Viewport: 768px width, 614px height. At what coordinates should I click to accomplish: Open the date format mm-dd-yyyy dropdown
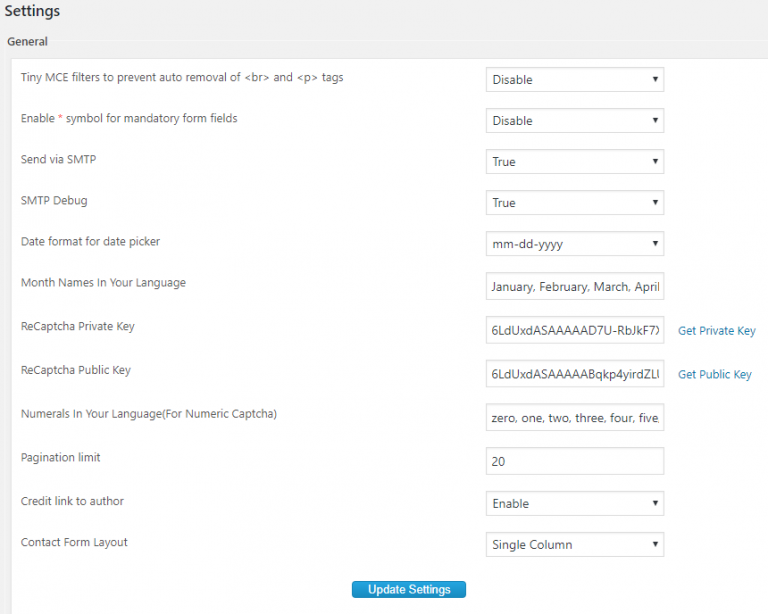coord(574,244)
